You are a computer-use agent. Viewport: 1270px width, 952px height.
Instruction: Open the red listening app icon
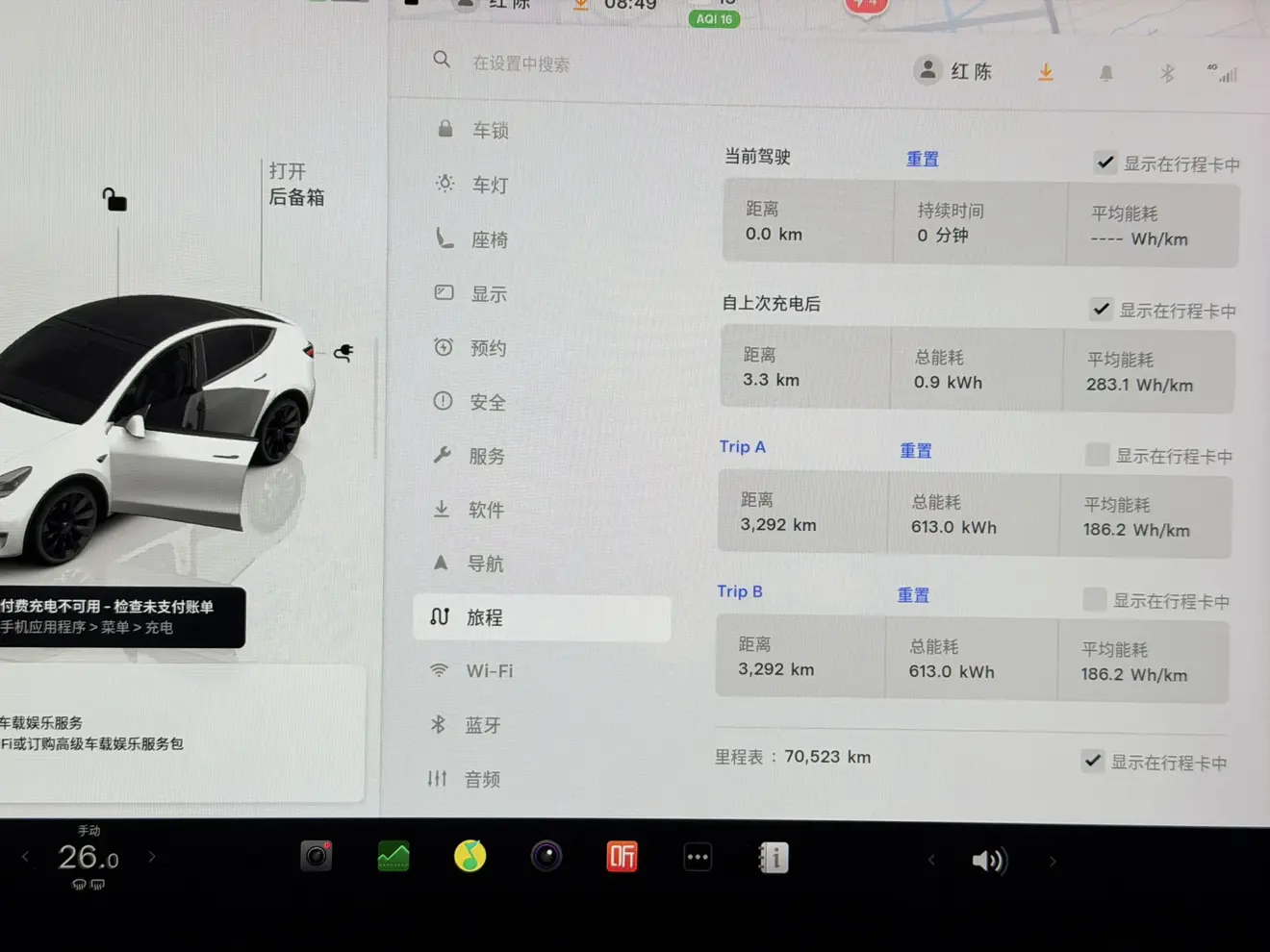(622, 856)
